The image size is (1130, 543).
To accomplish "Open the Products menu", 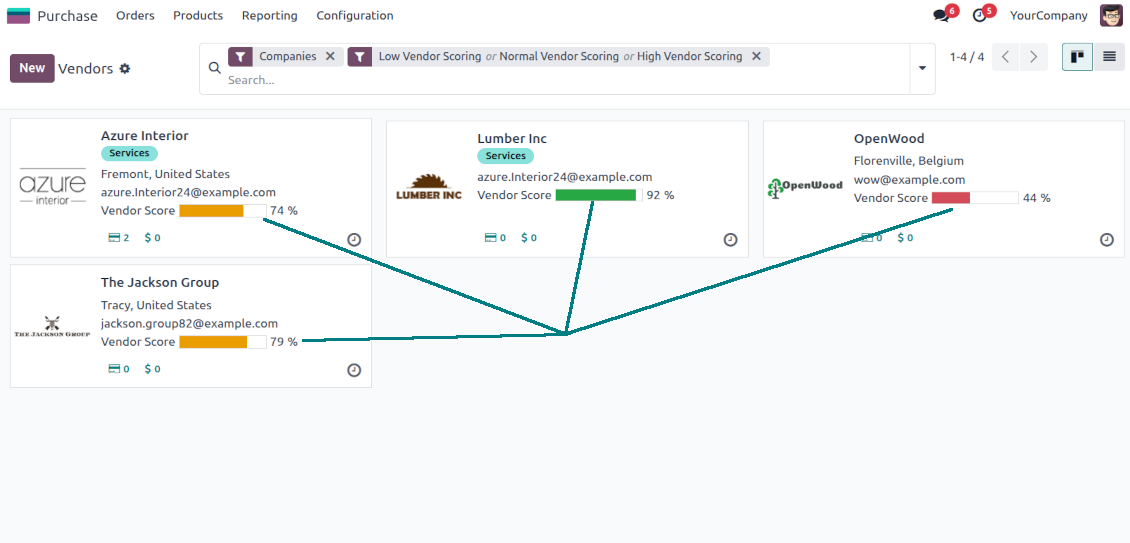I will (x=198, y=15).
